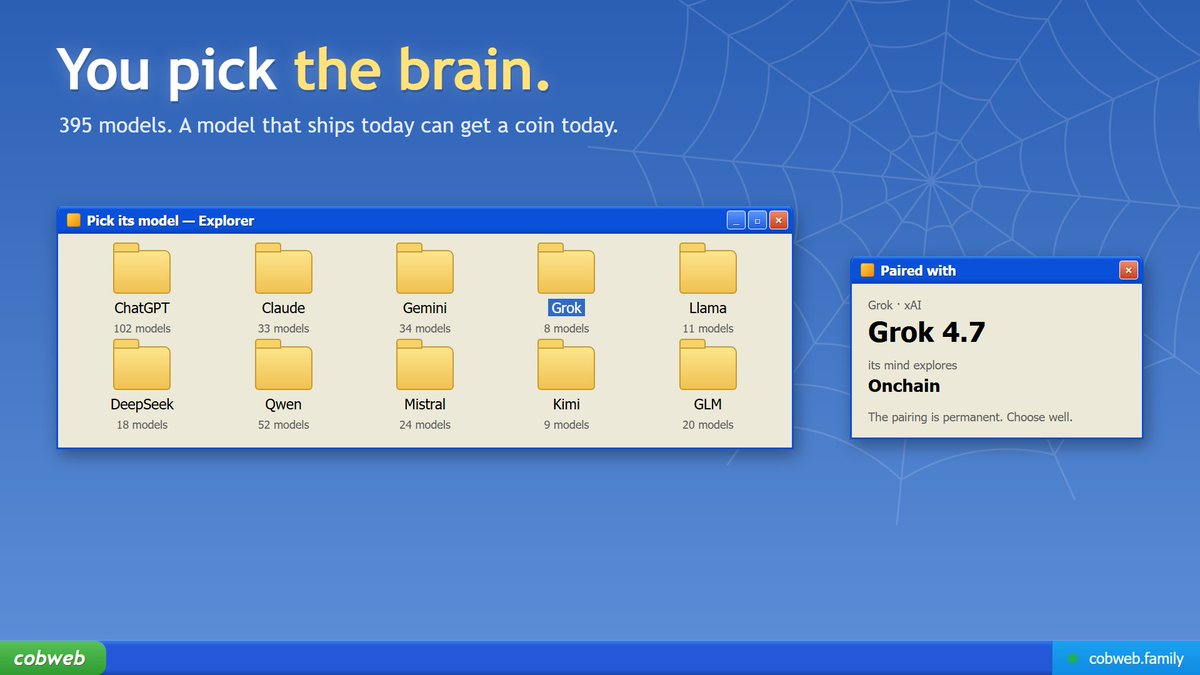Click the 'Paired with' window title

[918, 271]
